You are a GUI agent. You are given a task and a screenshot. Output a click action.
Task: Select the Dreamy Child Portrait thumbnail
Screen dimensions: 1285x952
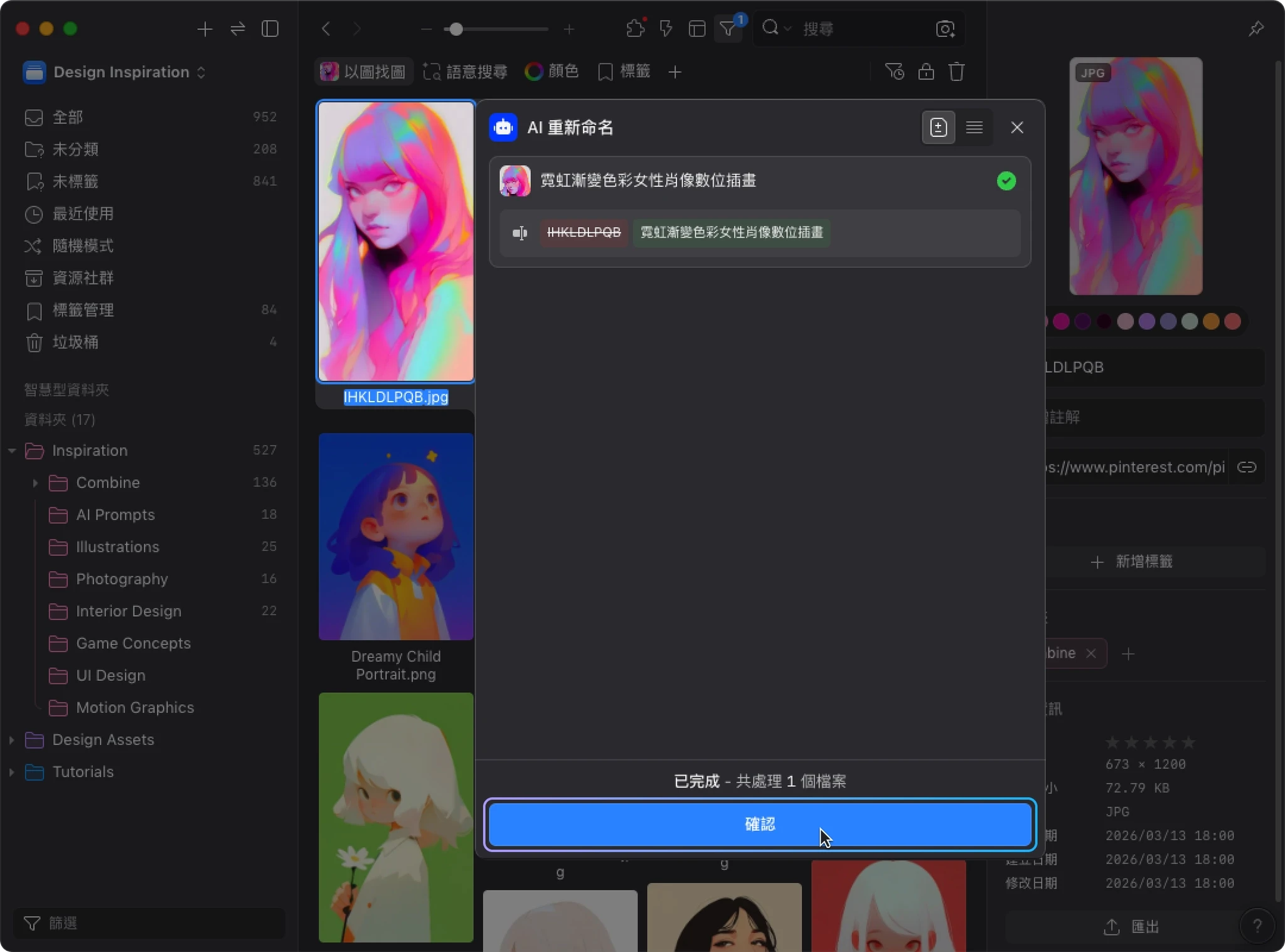[396, 537]
